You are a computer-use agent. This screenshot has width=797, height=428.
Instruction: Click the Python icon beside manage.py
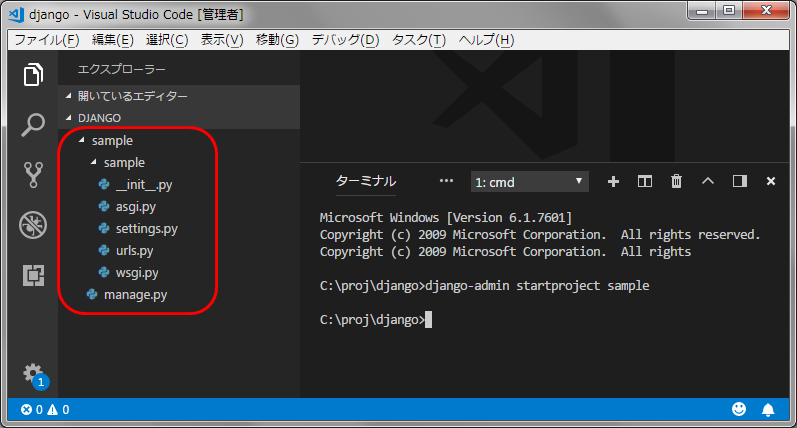click(x=92, y=294)
